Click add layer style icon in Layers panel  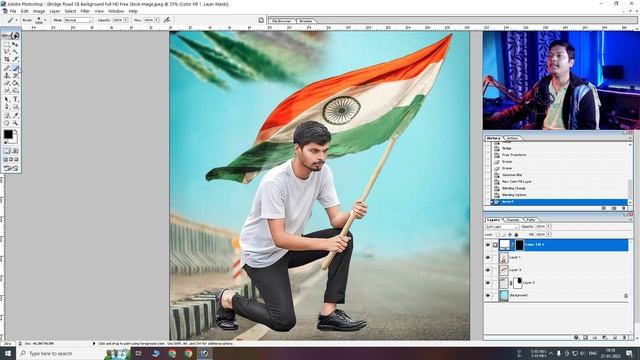pos(576,338)
